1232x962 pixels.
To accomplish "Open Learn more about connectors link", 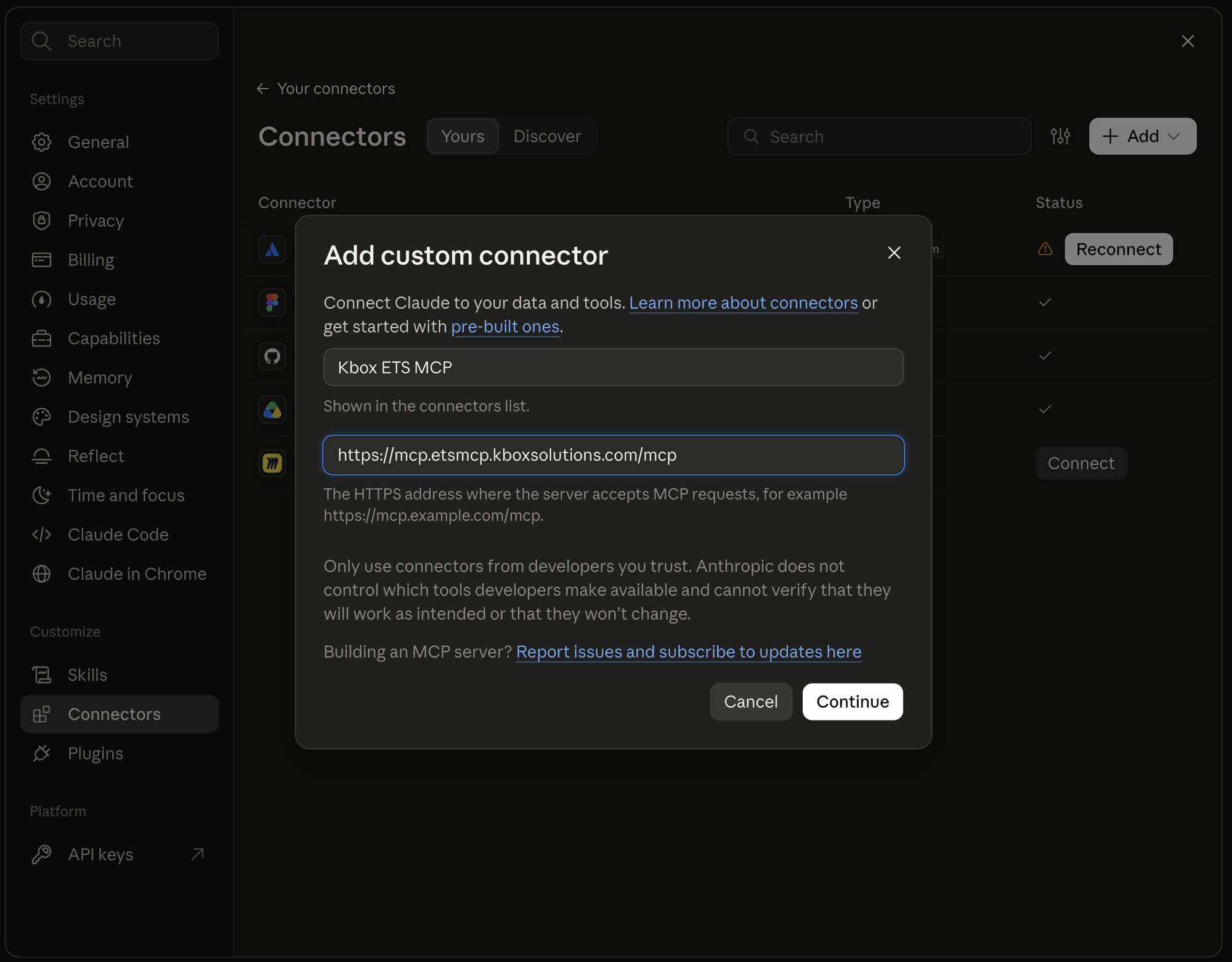I will 743,303.
